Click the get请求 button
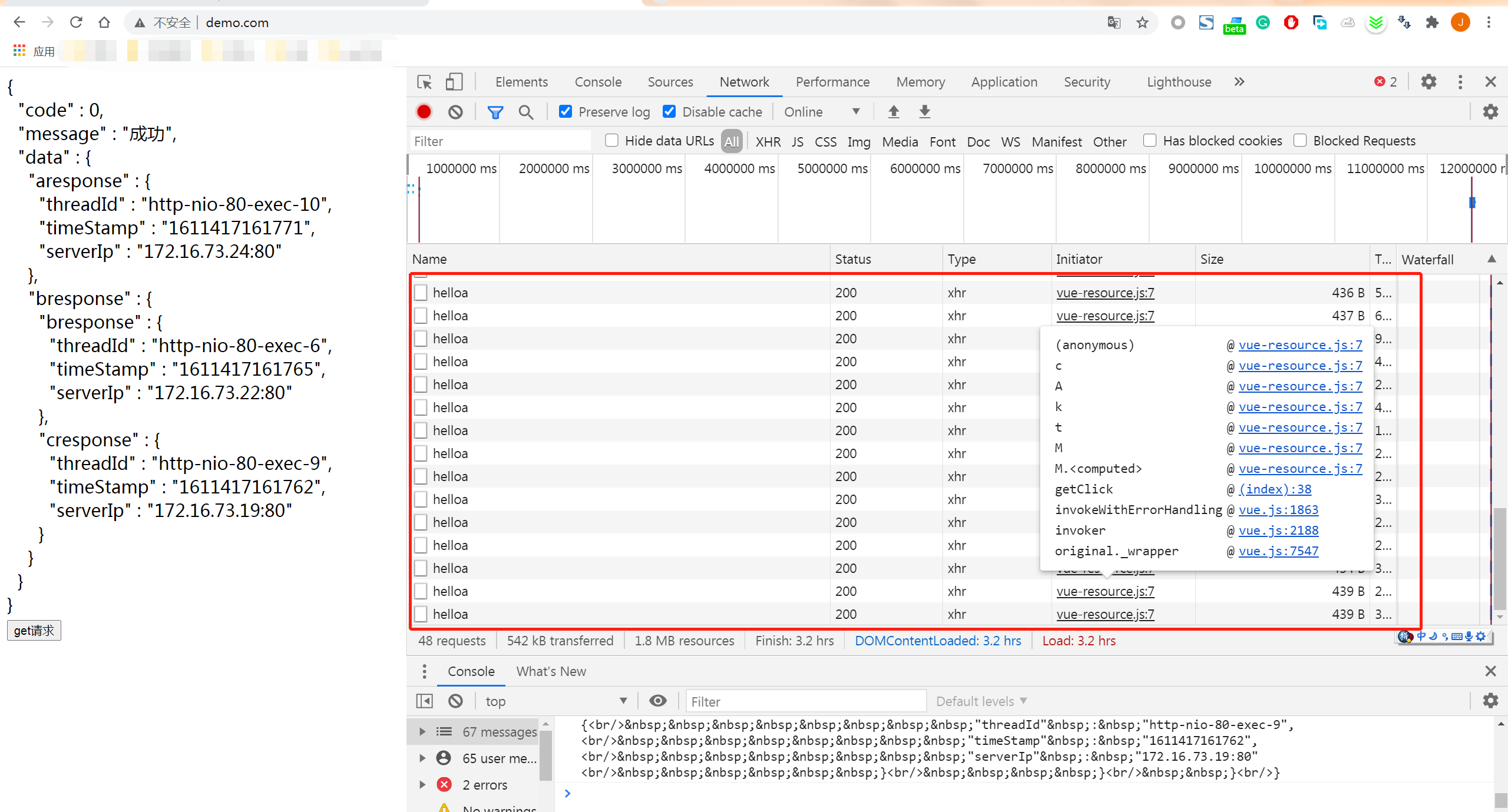The width and height of the screenshot is (1508, 812). [34, 631]
